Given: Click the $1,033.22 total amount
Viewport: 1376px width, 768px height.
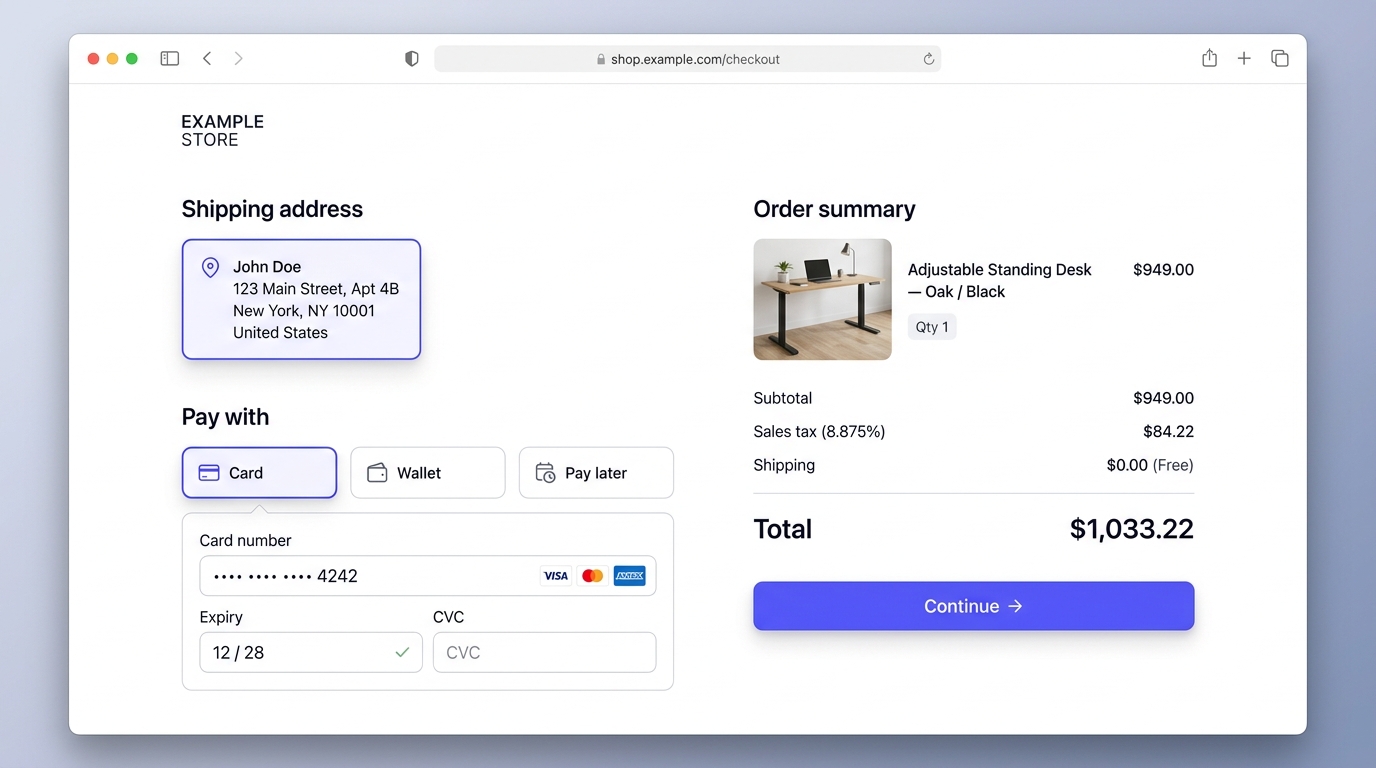Looking at the screenshot, I should (1132, 529).
